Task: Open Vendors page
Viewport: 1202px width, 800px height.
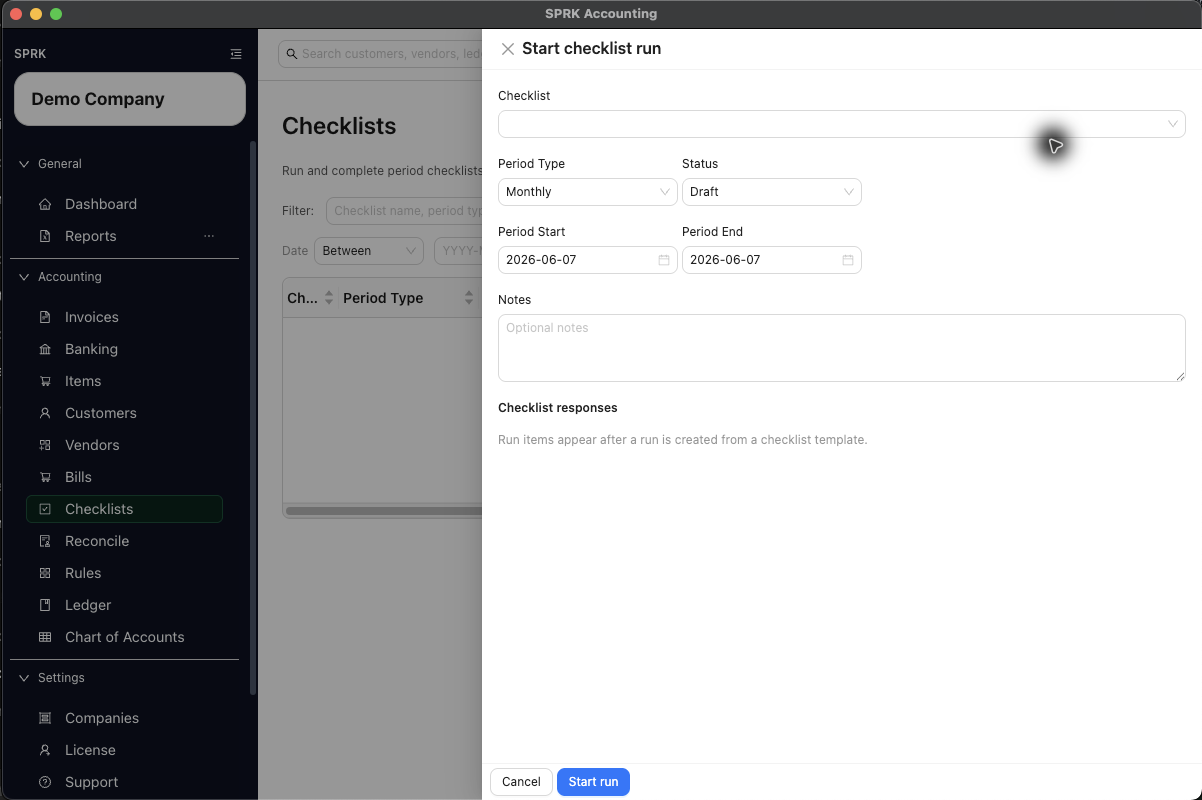Action: (92, 445)
